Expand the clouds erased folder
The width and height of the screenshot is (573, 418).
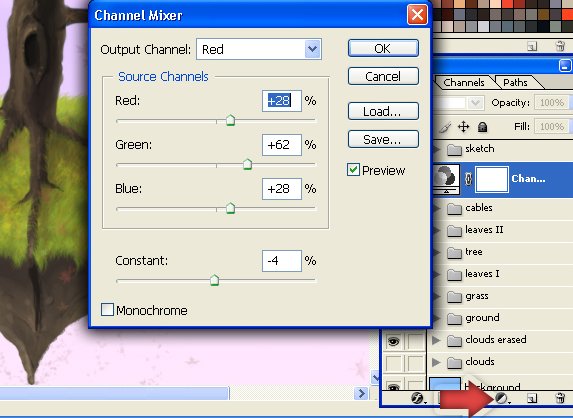436,341
